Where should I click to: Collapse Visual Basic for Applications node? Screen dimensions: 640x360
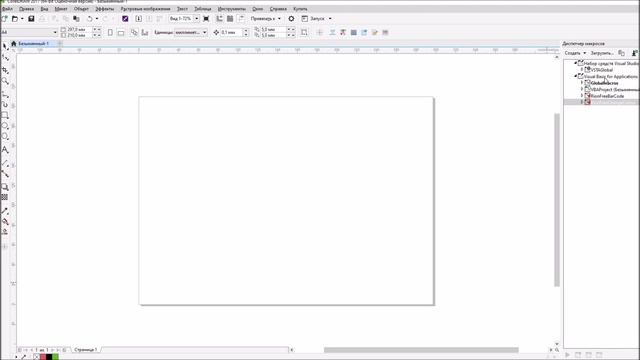point(576,76)
